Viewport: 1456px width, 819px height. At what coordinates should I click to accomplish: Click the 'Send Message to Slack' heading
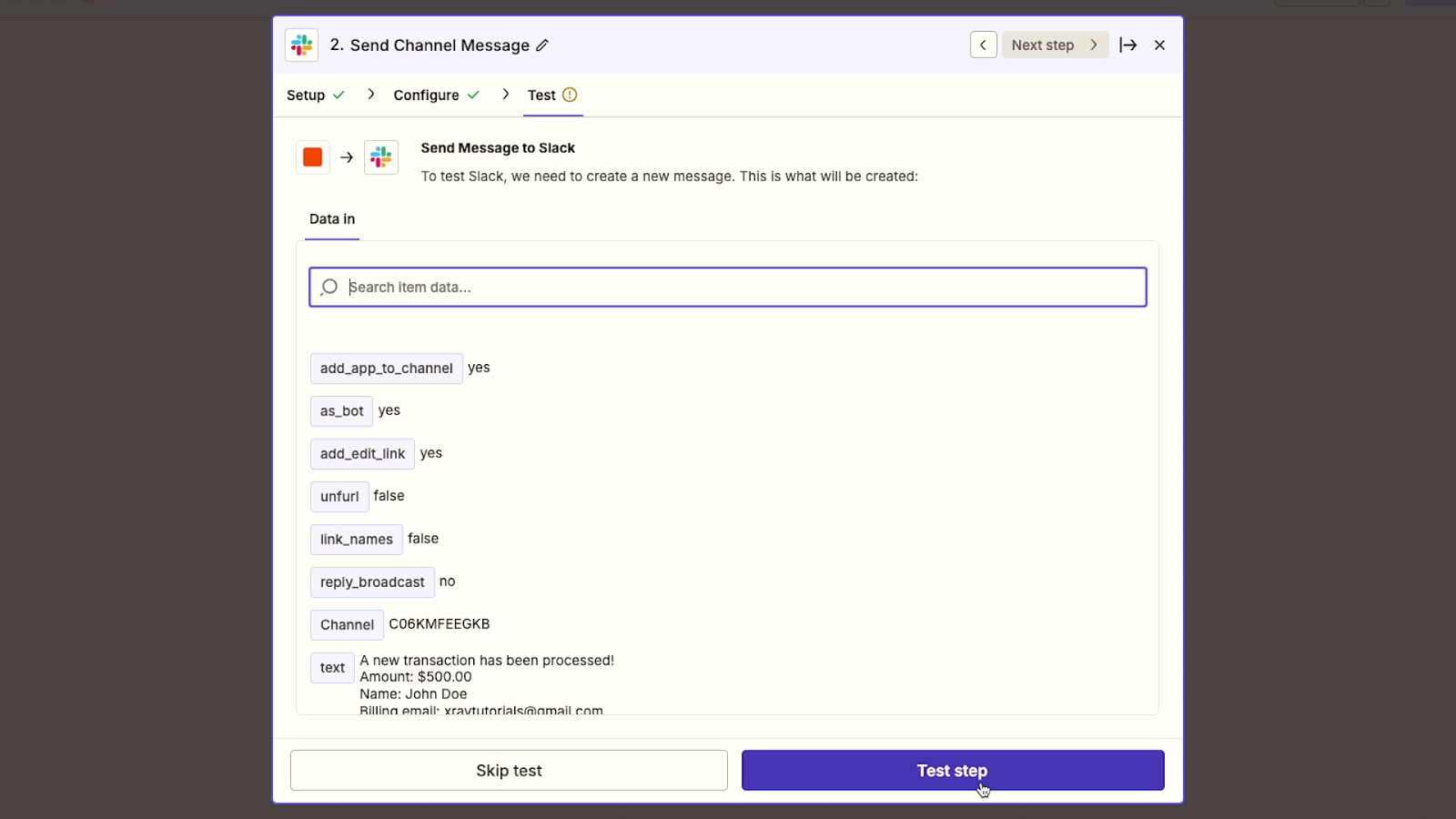[498, 148]
